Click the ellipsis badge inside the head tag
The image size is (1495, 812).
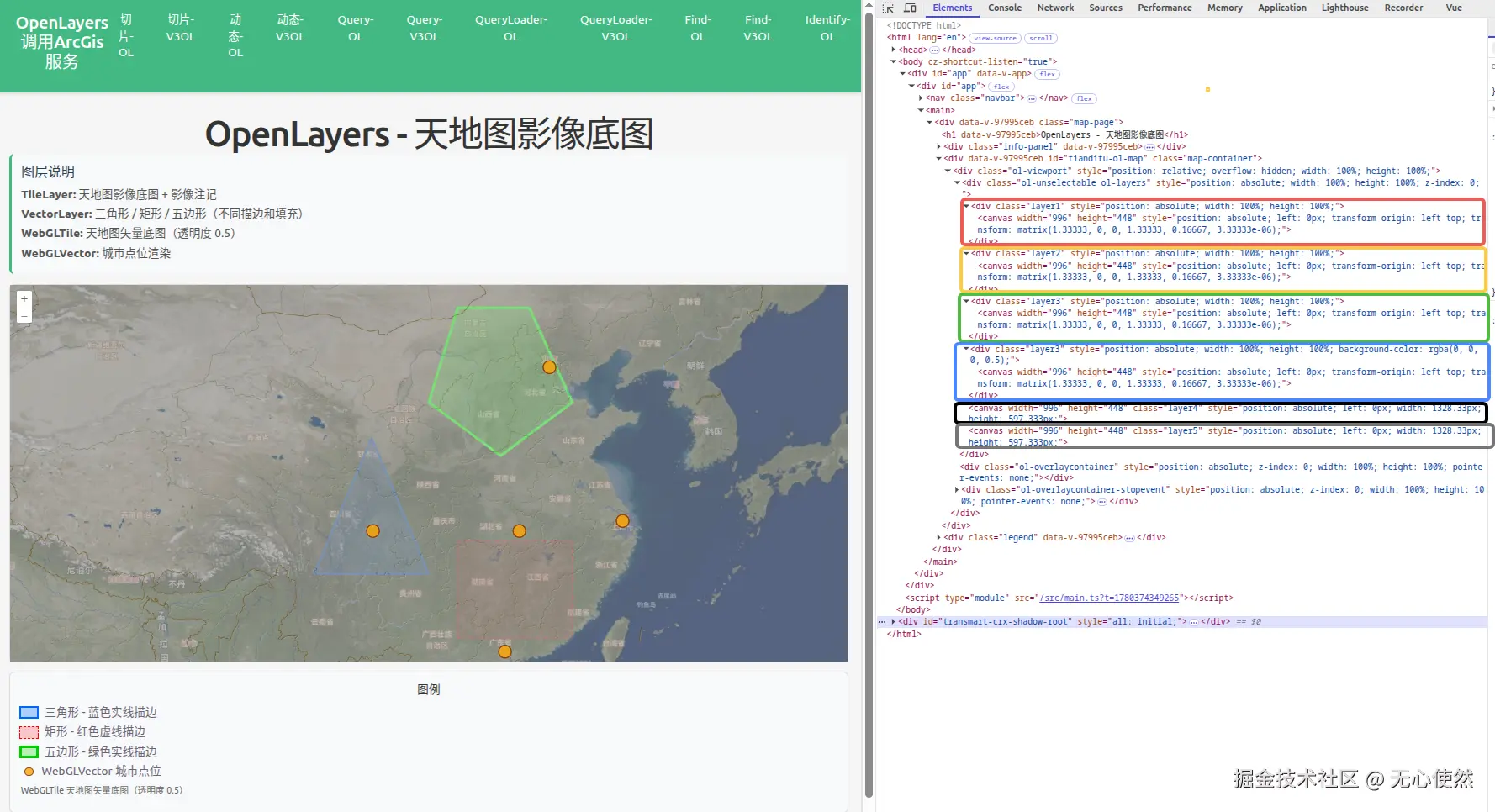pyautogui.click(x=934, y=50)
